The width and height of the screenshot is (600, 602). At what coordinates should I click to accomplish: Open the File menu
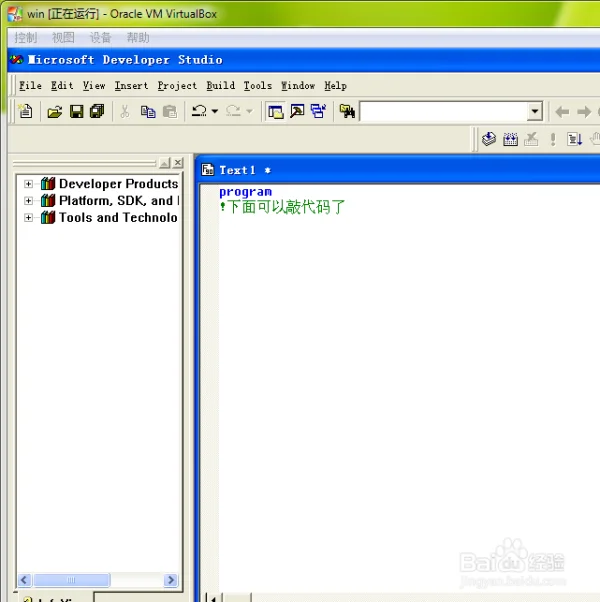[30, 85]
